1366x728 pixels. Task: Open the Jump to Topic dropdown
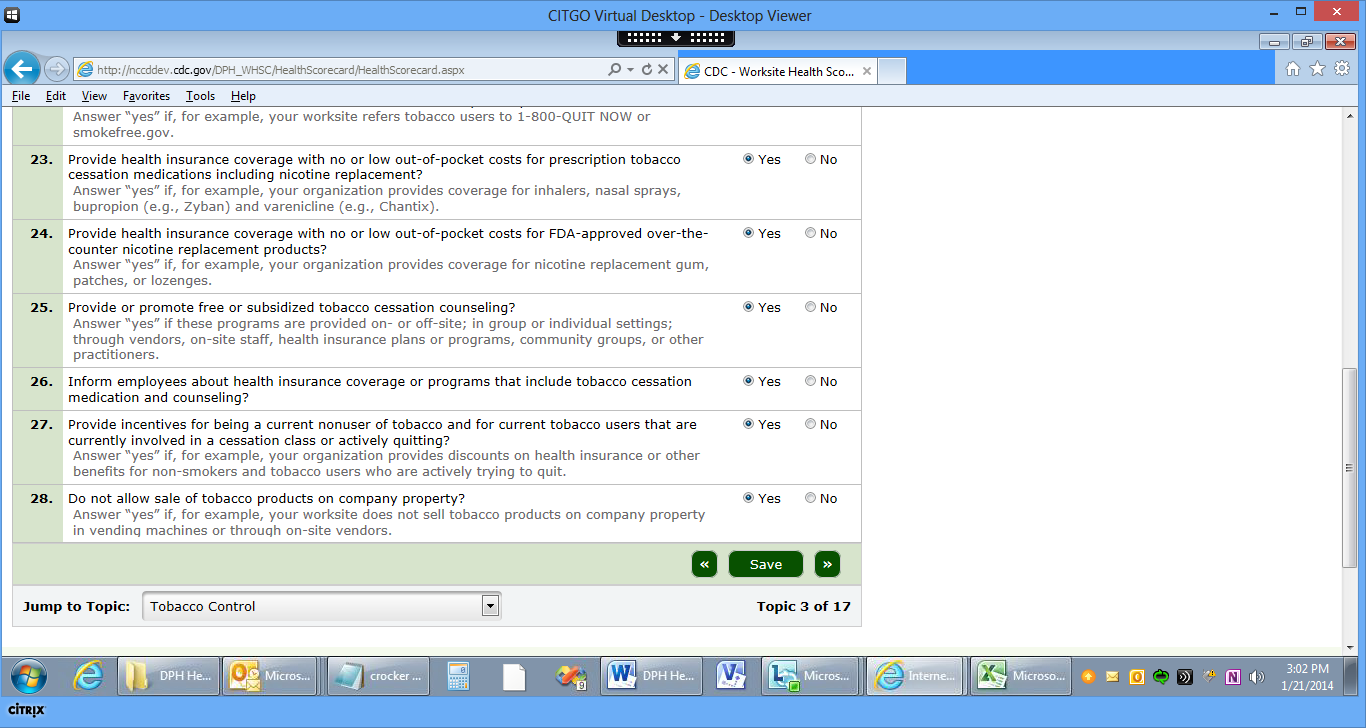(321, 606)
